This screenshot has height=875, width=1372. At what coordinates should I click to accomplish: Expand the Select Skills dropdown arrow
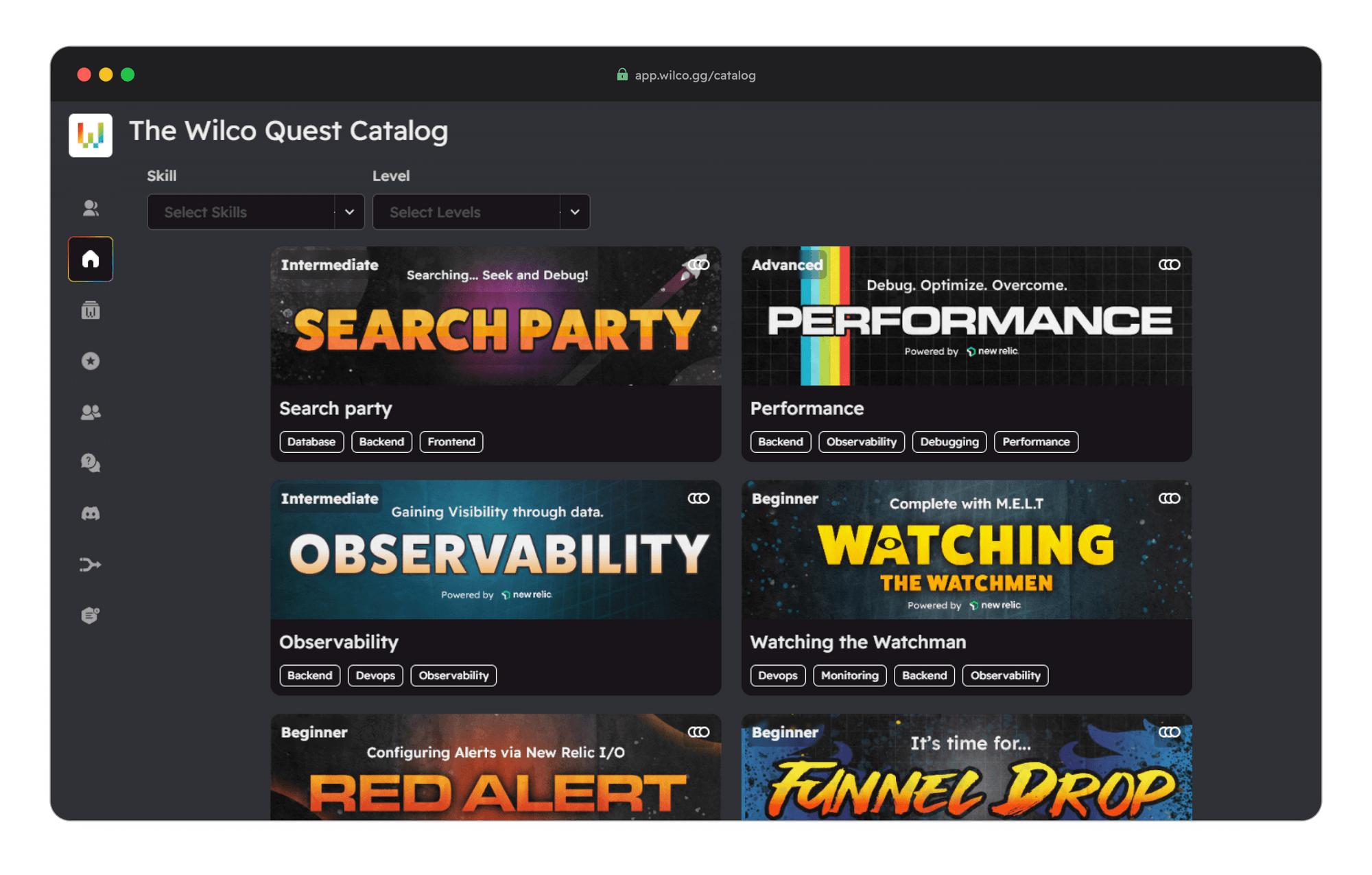349,212
